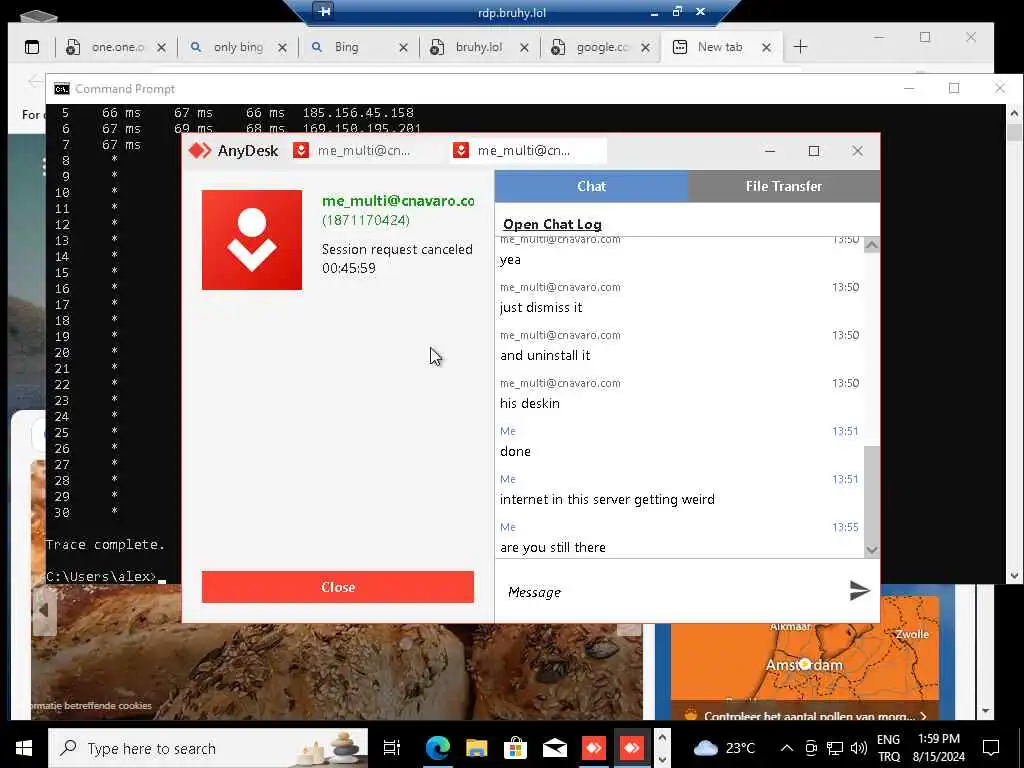Screen dimensions: 1024x768
Task: Show hidden system tray icons
Action: point(786,748)
